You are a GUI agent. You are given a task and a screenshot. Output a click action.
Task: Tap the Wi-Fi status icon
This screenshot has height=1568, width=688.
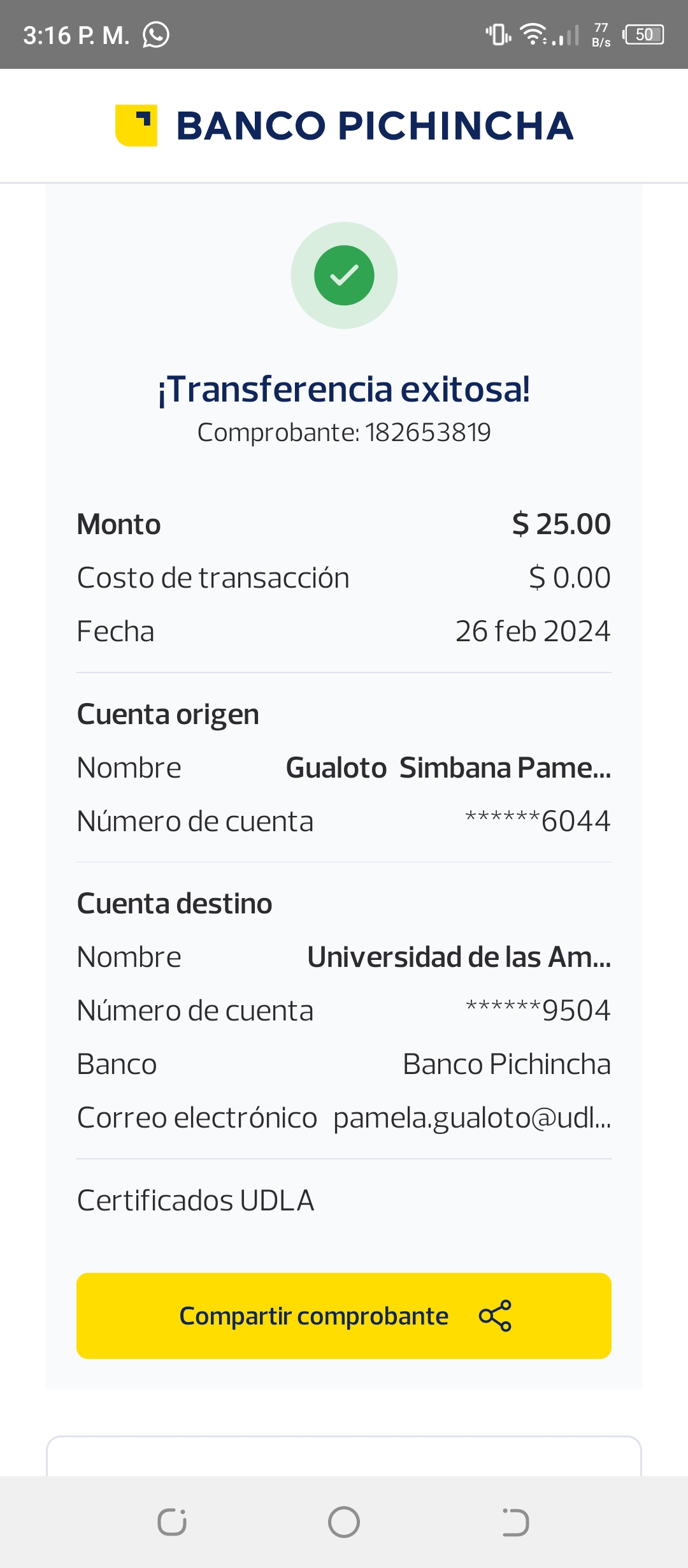point(533,34)
